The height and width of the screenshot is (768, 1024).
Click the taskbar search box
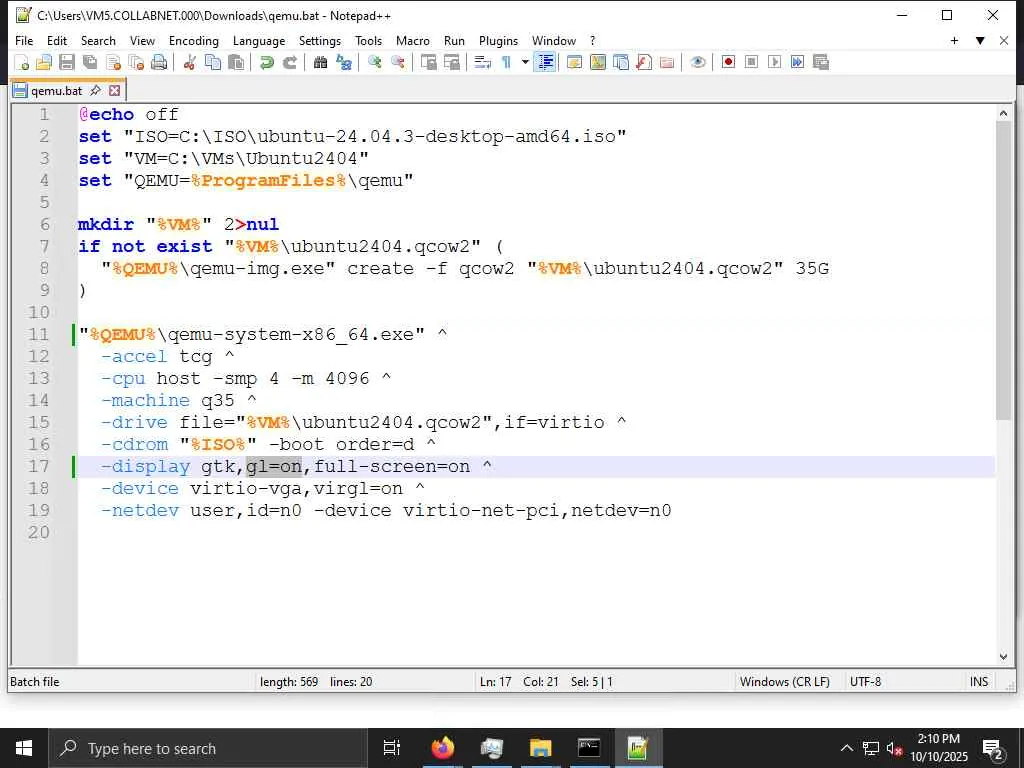208,748
